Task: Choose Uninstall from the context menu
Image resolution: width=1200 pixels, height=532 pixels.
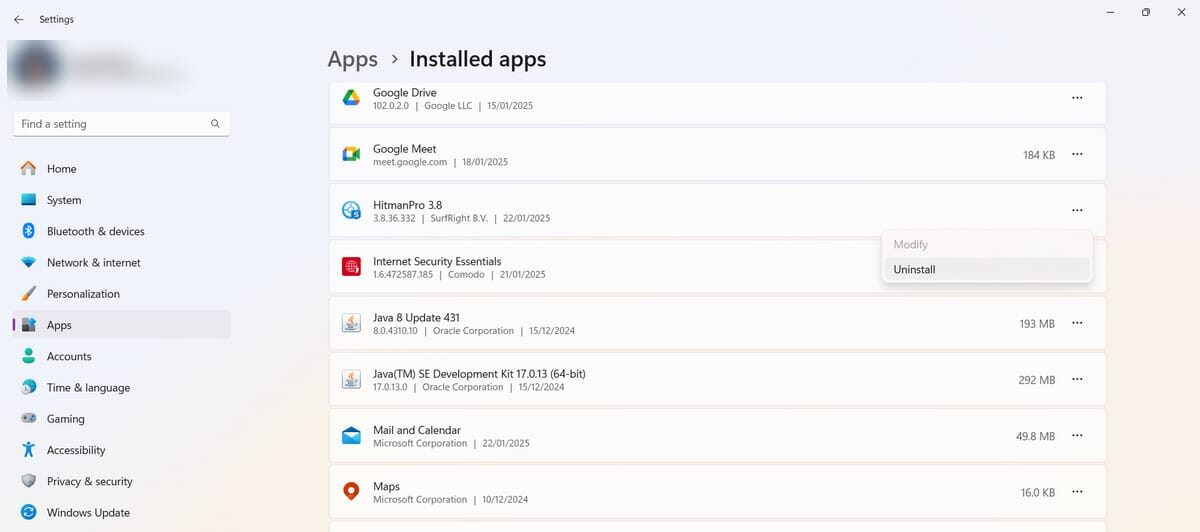Action: tap(987, 269)
